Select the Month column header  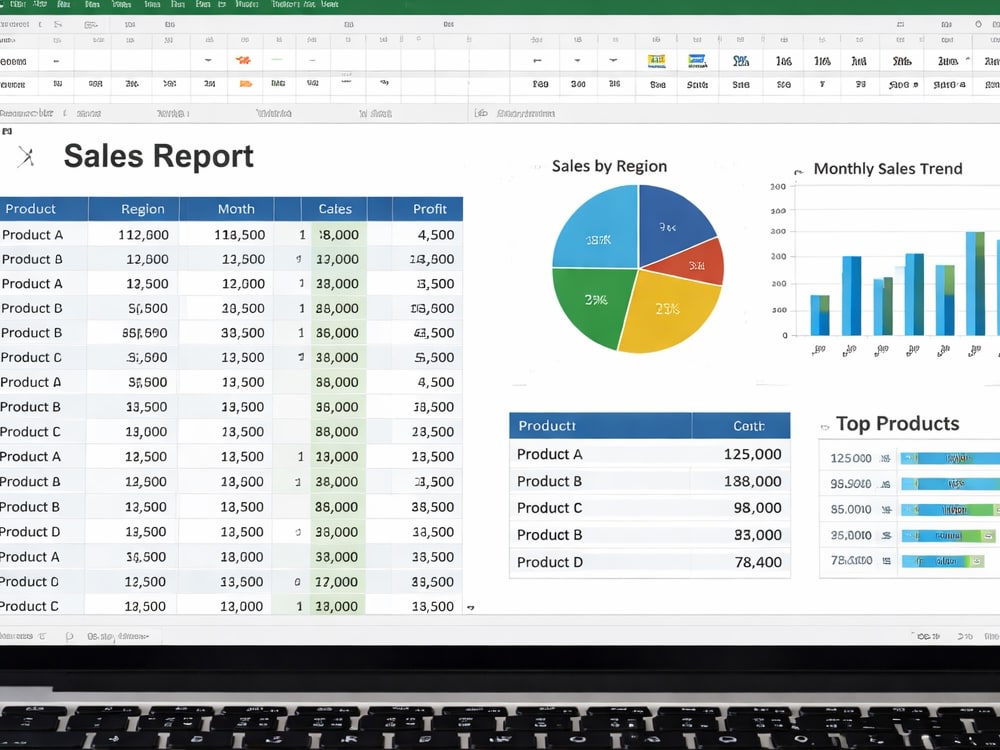click(226, 209)
